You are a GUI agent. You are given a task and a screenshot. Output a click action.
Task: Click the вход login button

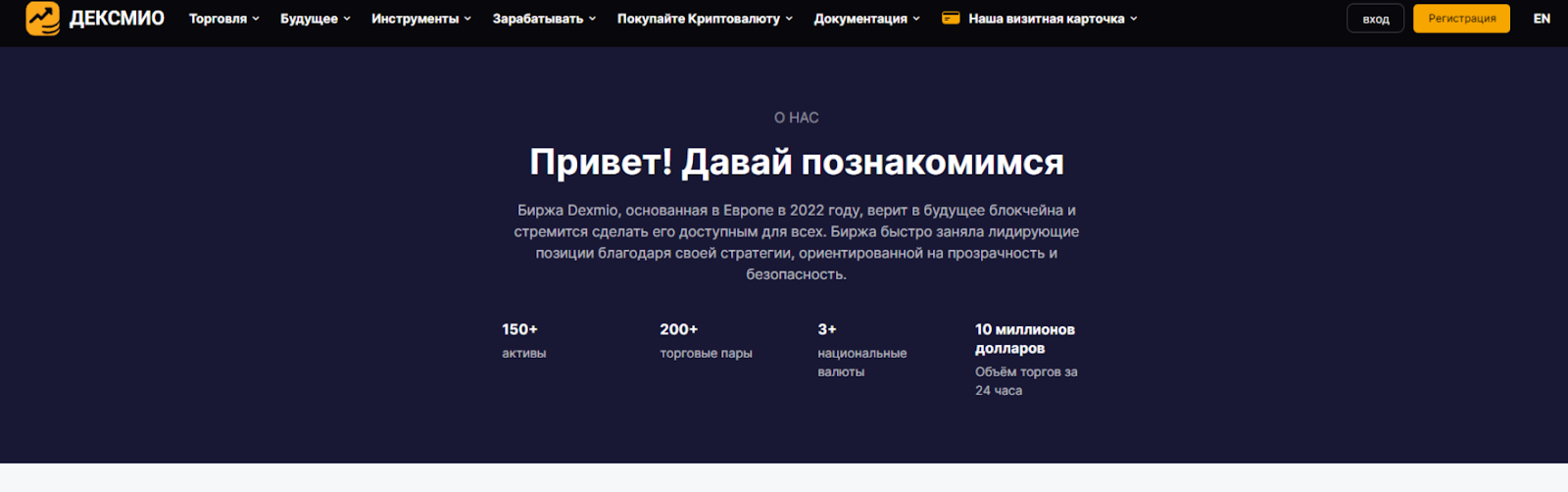coord(1376,19)
